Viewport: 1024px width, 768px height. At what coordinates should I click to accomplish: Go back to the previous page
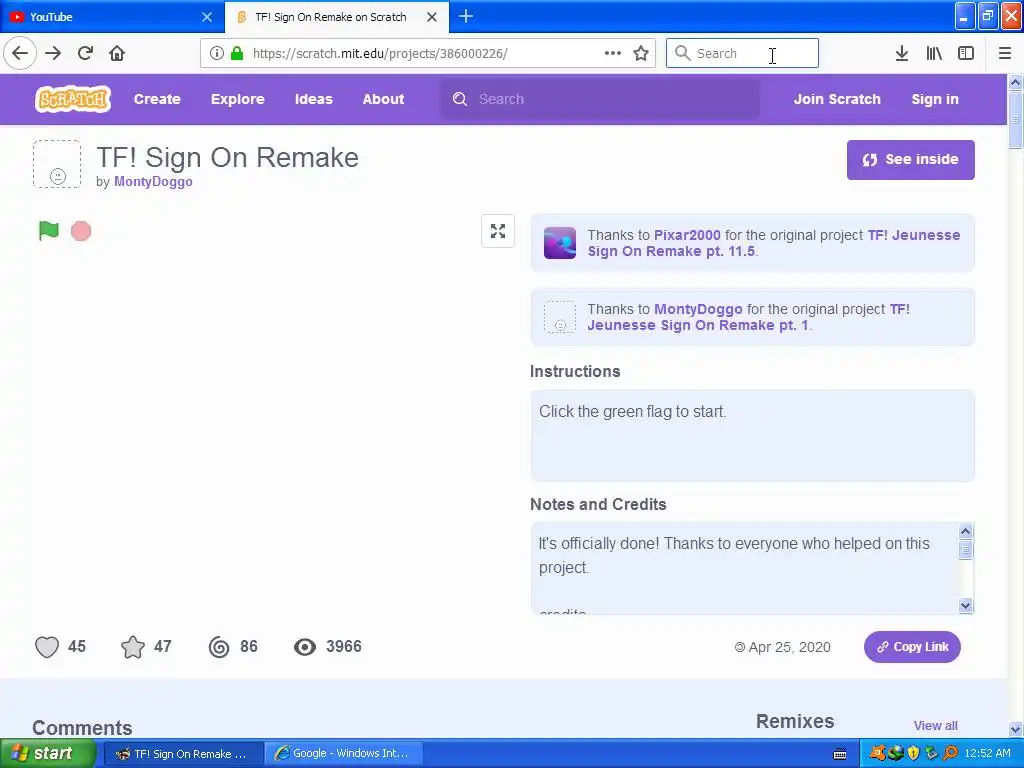point(20,53)
